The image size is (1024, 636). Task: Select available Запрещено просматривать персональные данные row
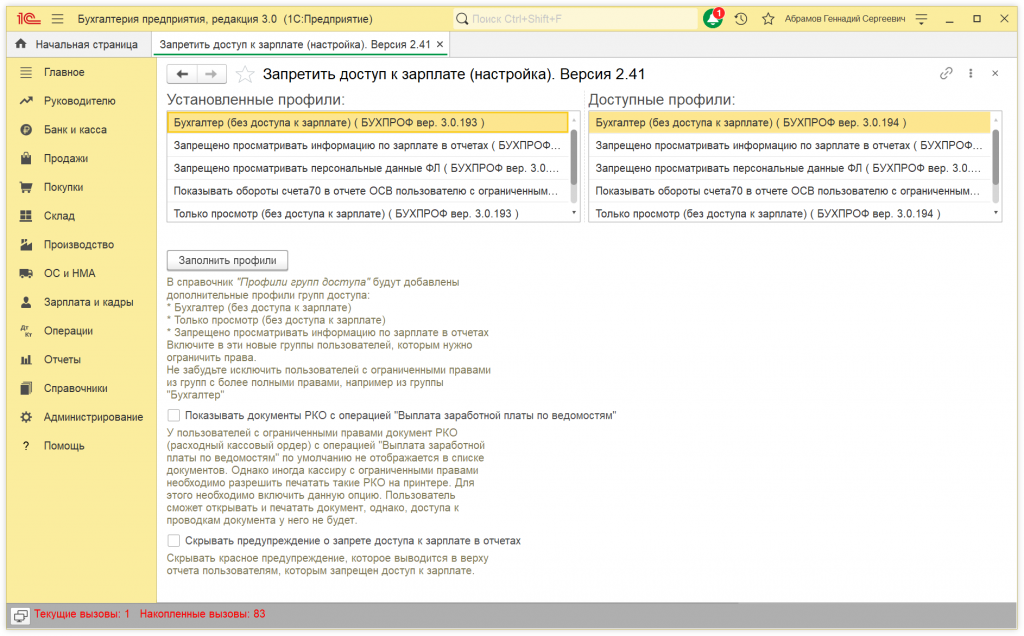pos(790,168)
